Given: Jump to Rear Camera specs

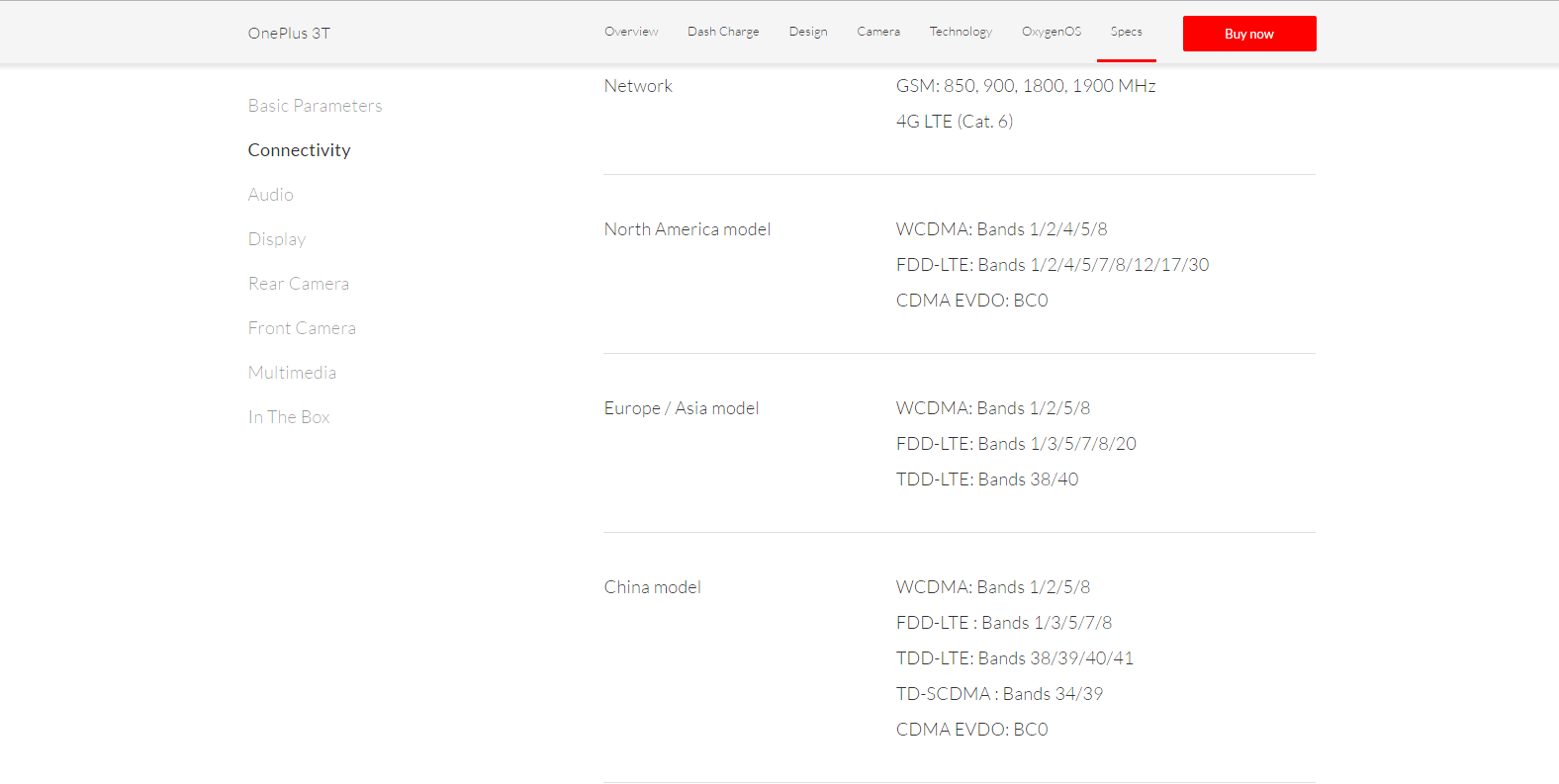Looking at the screenshot, I should point(298,284).
